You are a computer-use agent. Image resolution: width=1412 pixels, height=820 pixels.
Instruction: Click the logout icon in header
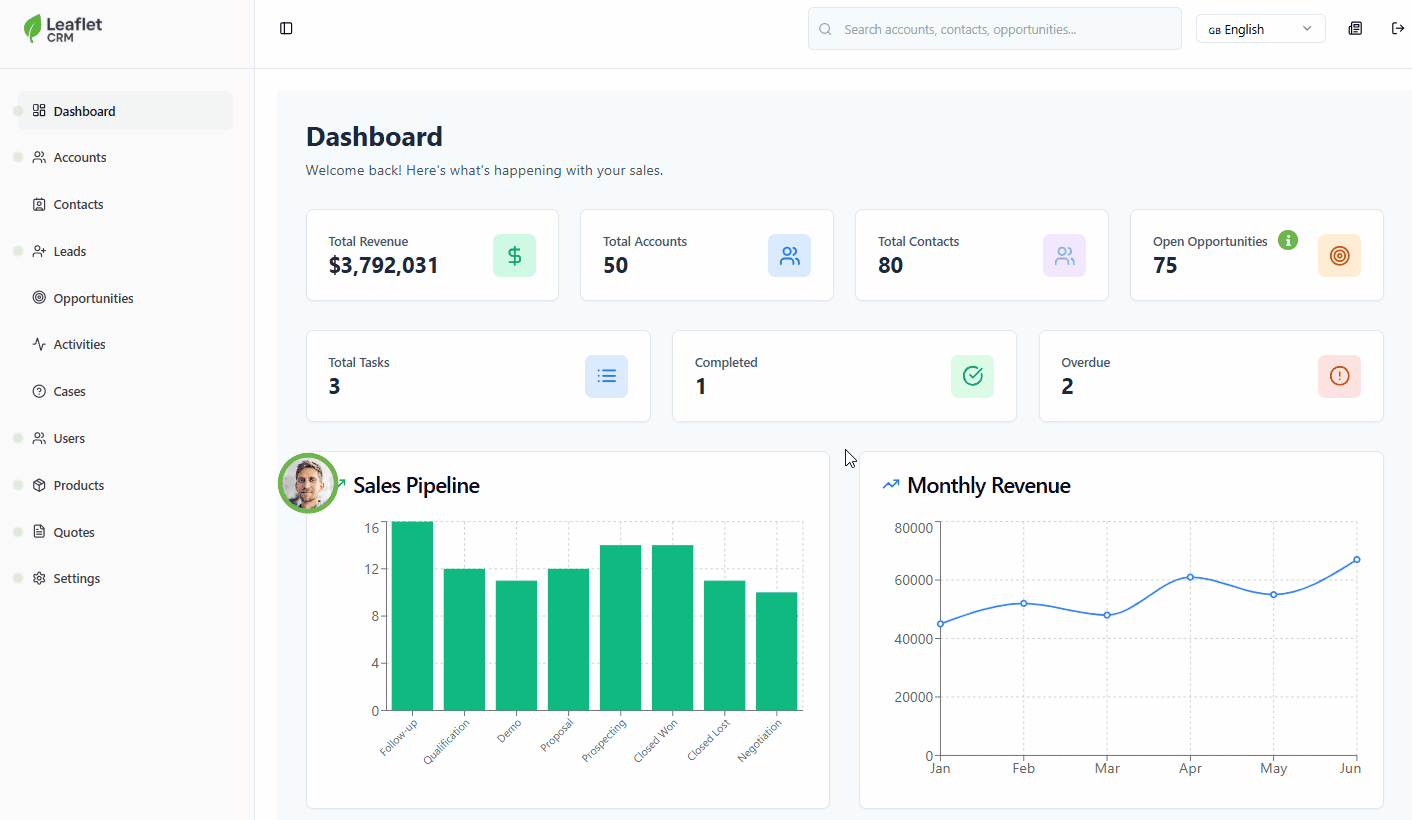point(1398,28)
